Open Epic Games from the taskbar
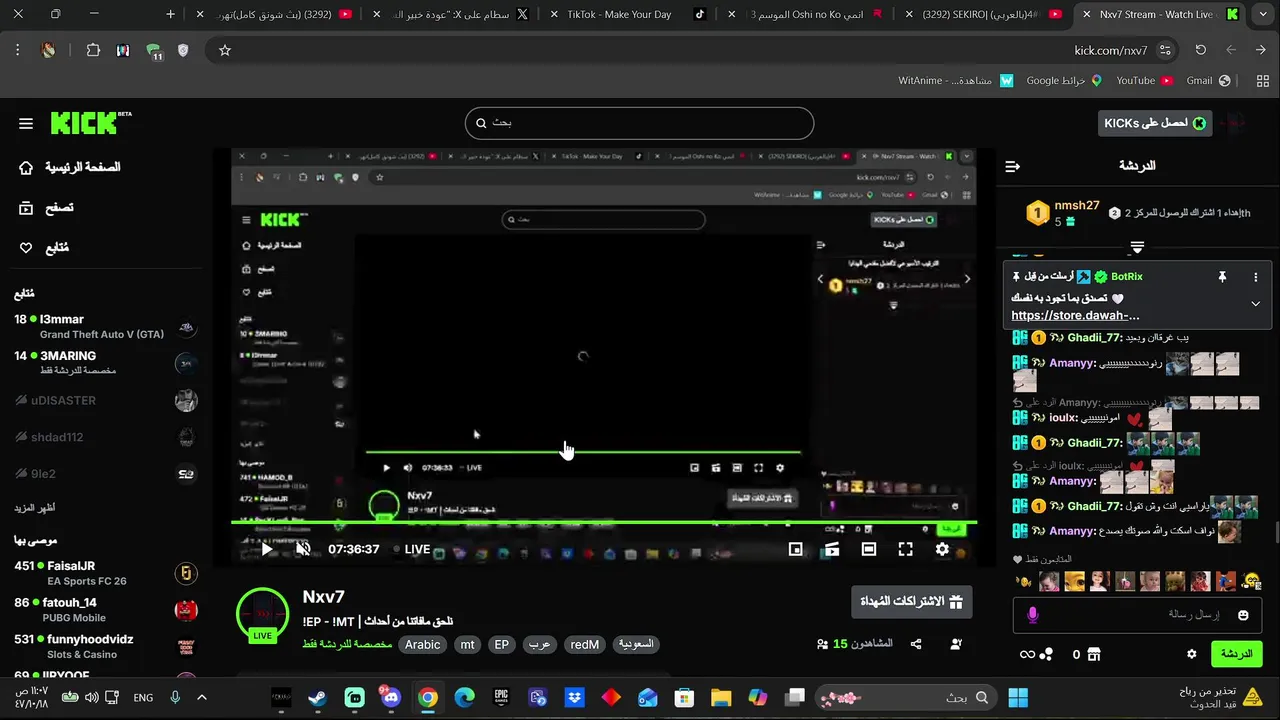 point(501,698)
